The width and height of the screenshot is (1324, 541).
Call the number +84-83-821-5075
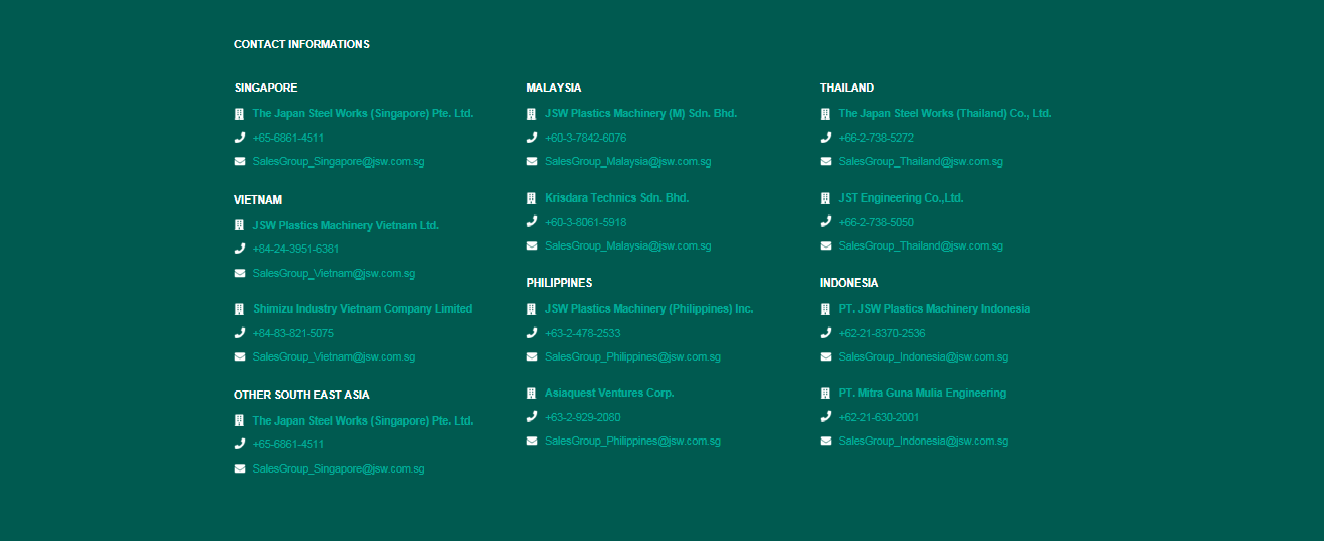tap(293, 333)
